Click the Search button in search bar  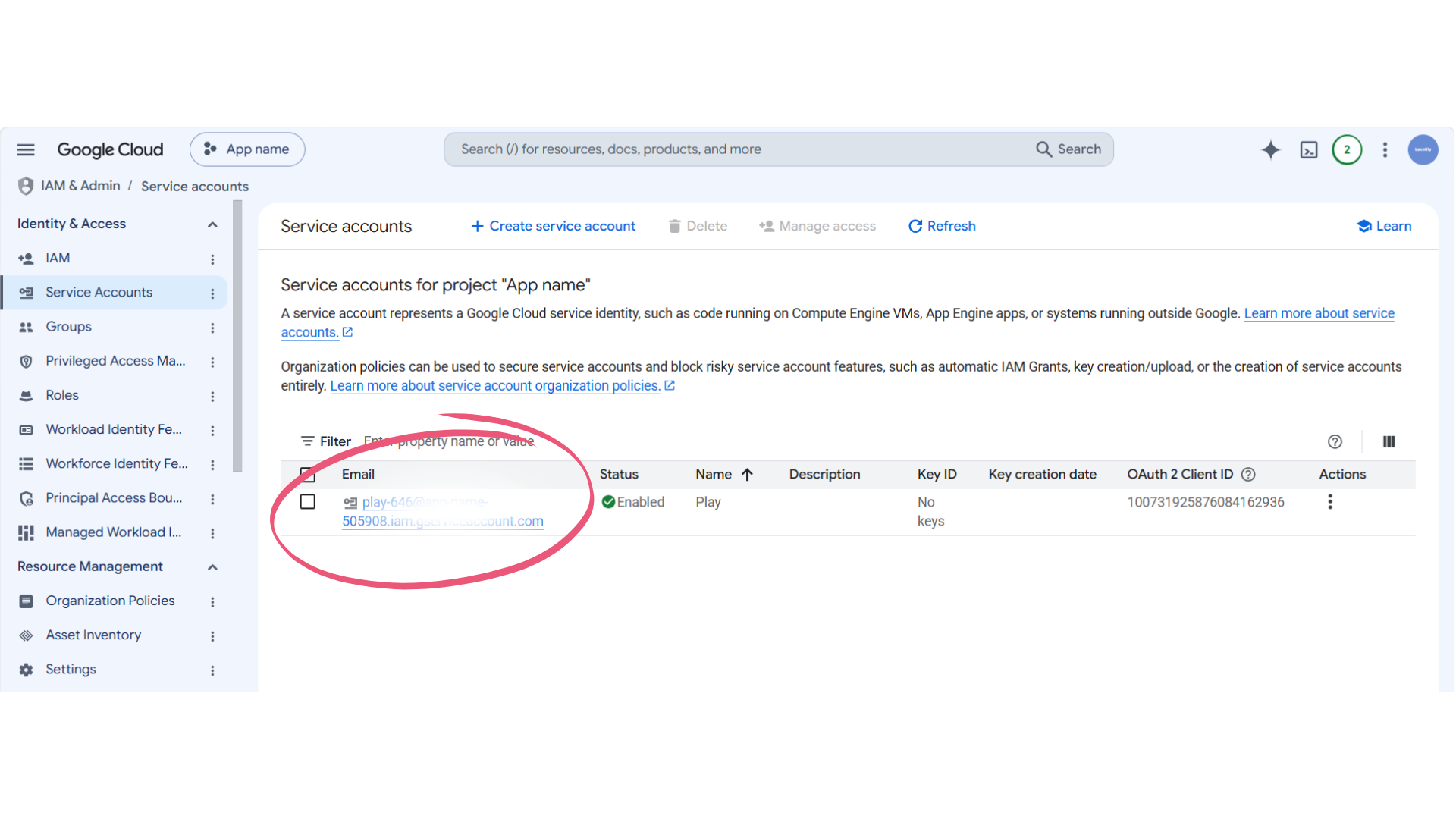1068,149
